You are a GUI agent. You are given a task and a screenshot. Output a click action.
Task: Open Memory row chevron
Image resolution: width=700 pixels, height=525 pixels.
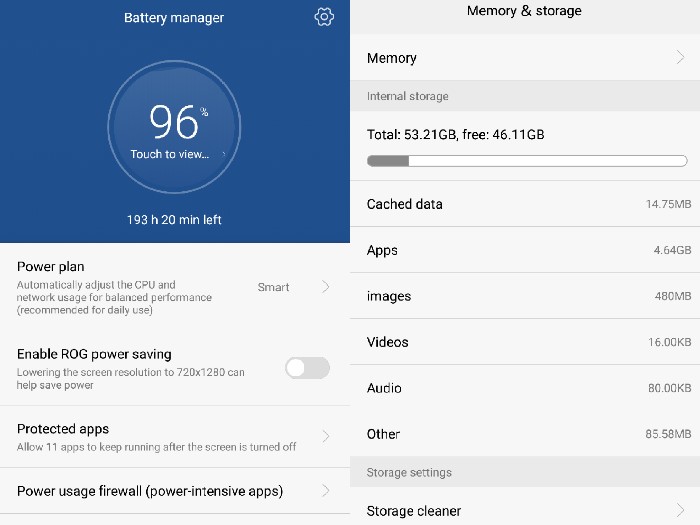(x=680, y=57)
